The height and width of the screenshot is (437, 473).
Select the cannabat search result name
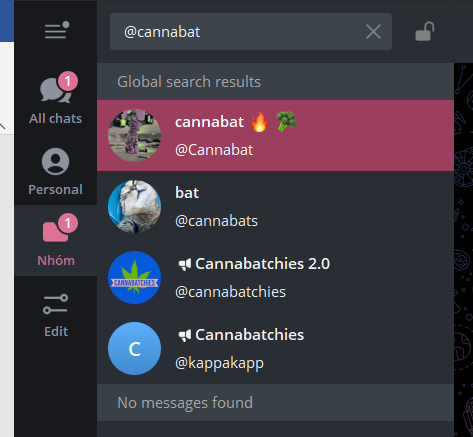[209, 122]
